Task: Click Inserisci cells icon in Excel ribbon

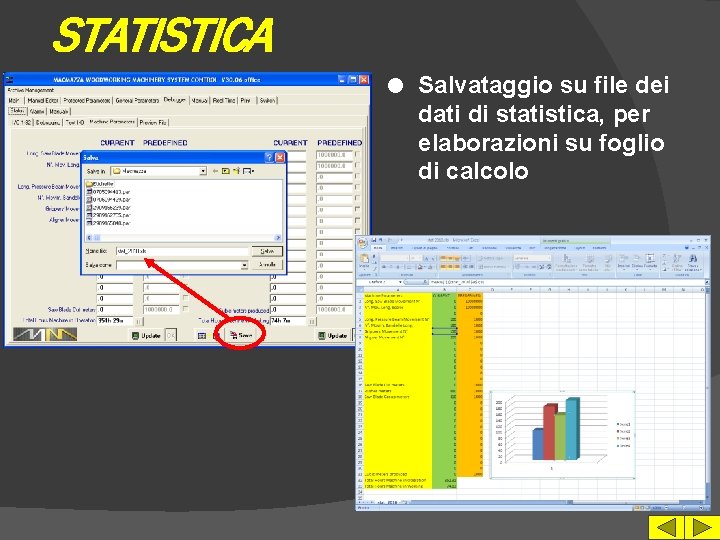Action: pyautogui.click(x=624, y=260)
